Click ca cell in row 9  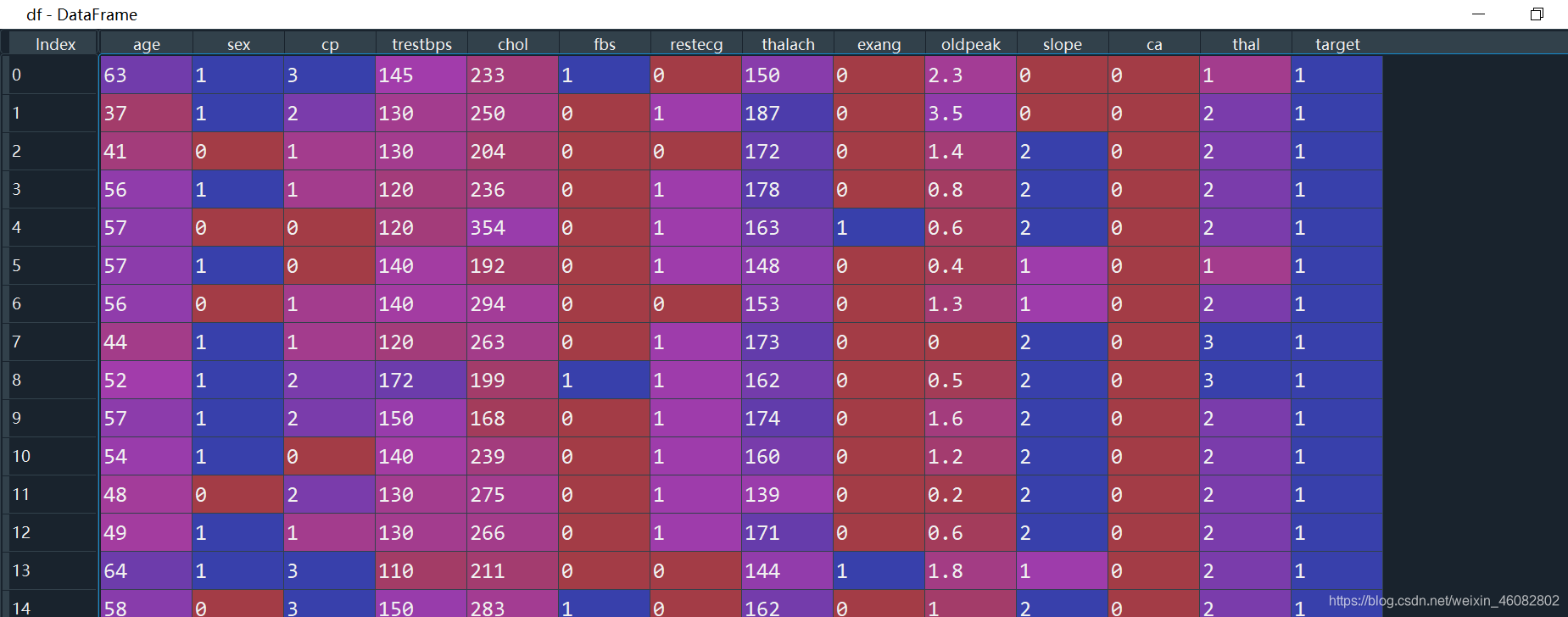[1154, 418]
